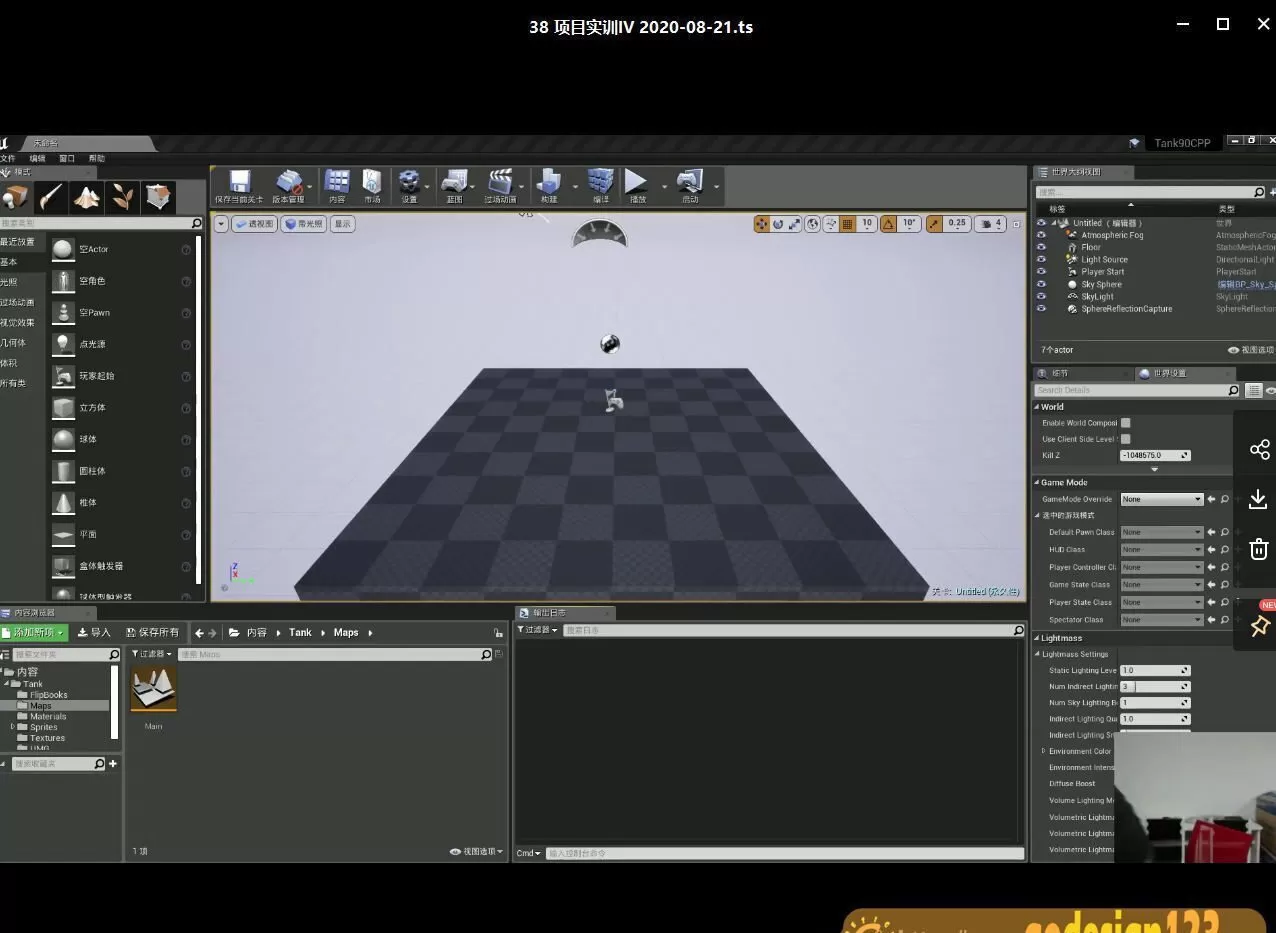Image resolution: width=1276 pixels, height=933 pixels.
Task: Open the GameMode Override None dropdown
Action: (x=1161, y=498)
